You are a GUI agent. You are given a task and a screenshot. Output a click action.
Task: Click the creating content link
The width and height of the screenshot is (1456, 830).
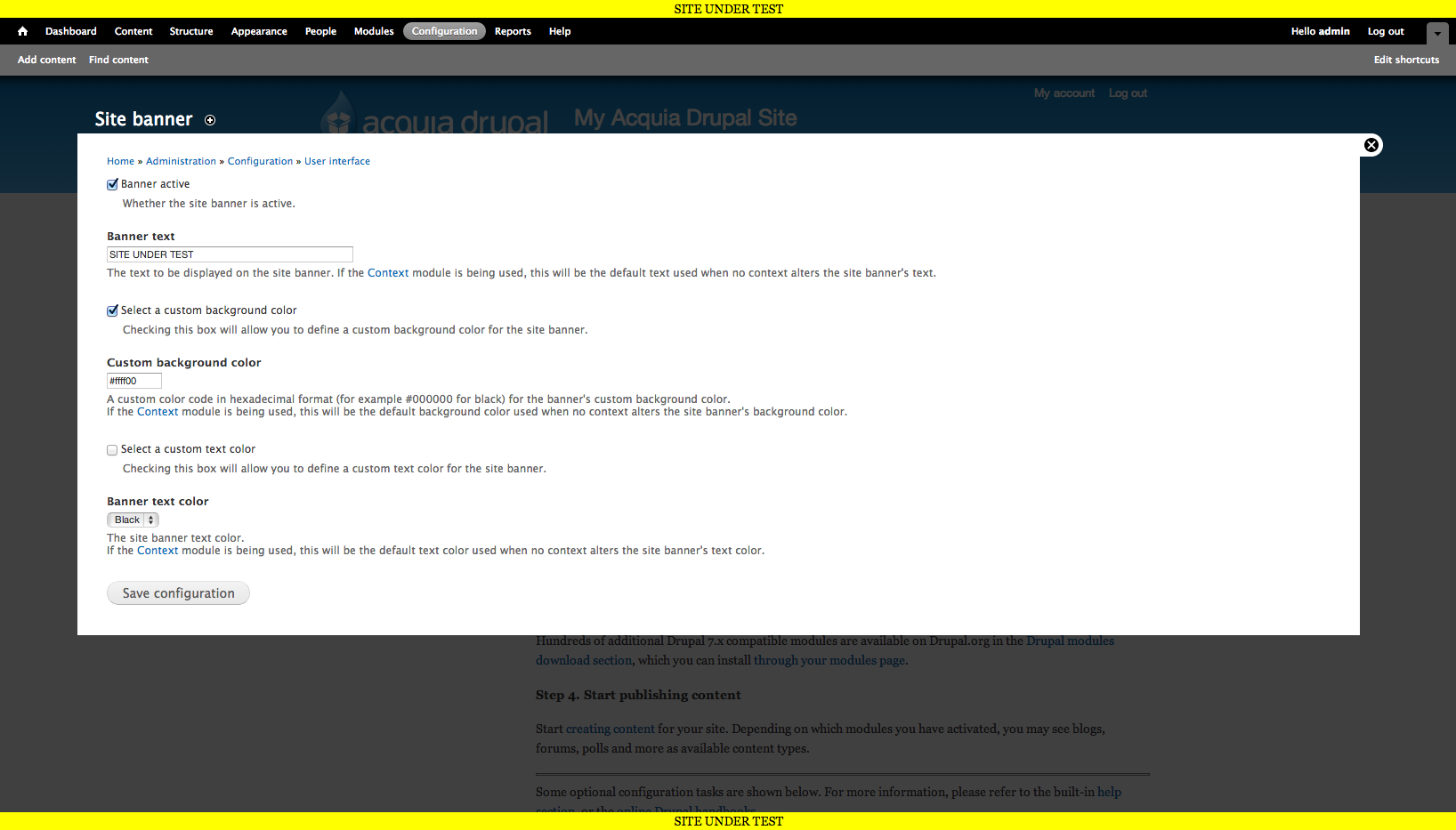click(610, 729)
